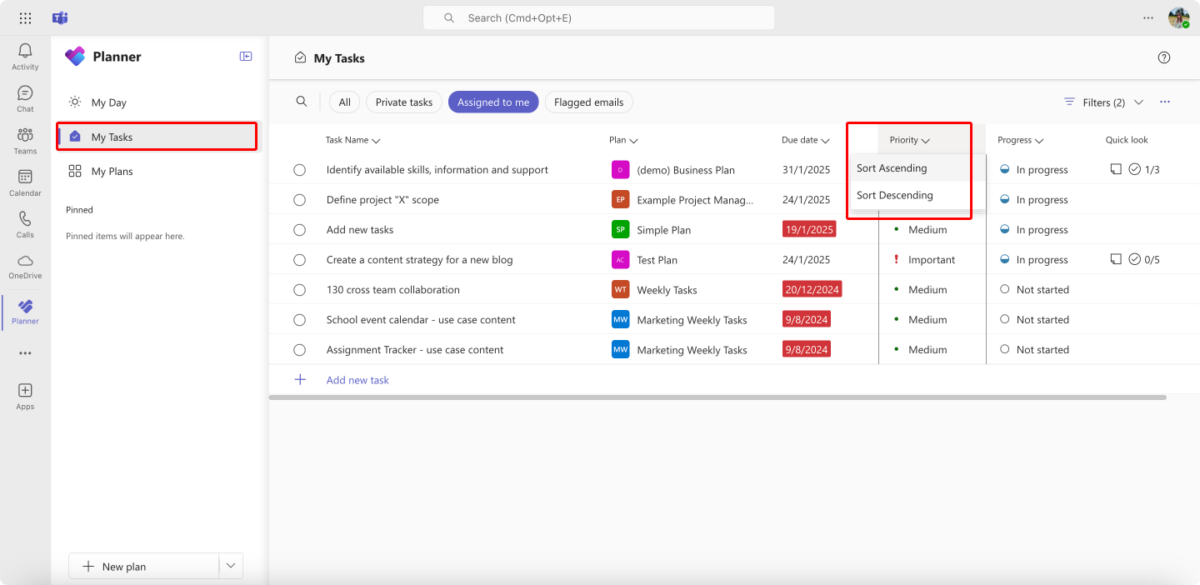Switch to the Flagged emails tab

click(588, 101)
